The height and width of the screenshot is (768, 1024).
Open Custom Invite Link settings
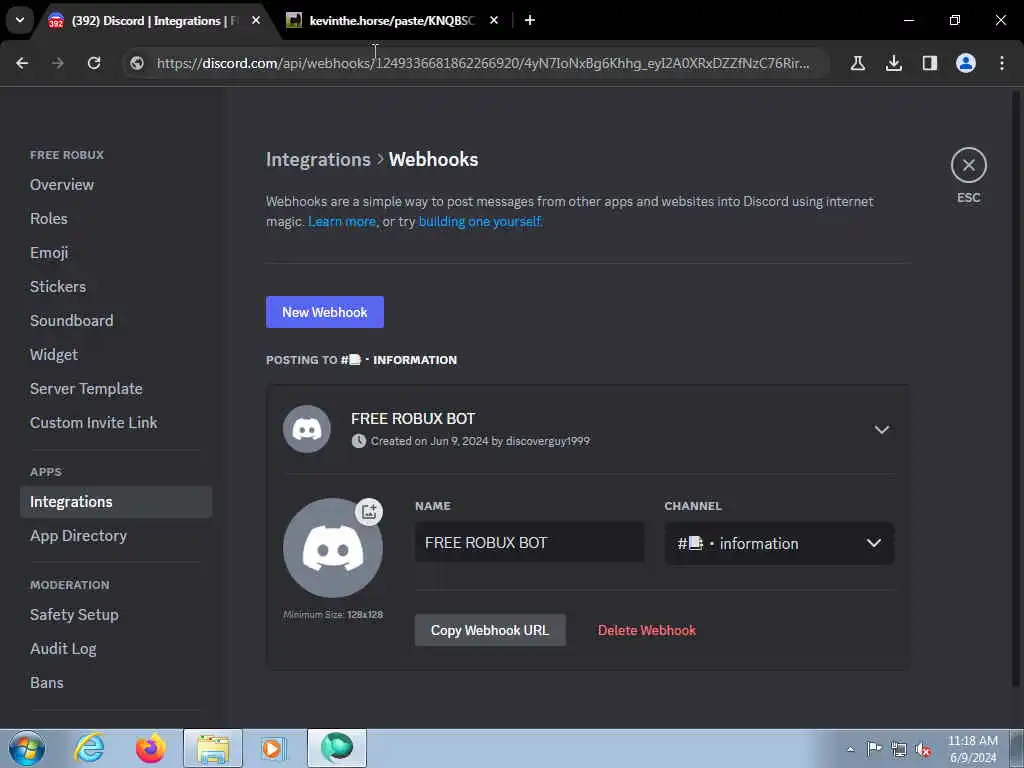[x=93, y=423]
